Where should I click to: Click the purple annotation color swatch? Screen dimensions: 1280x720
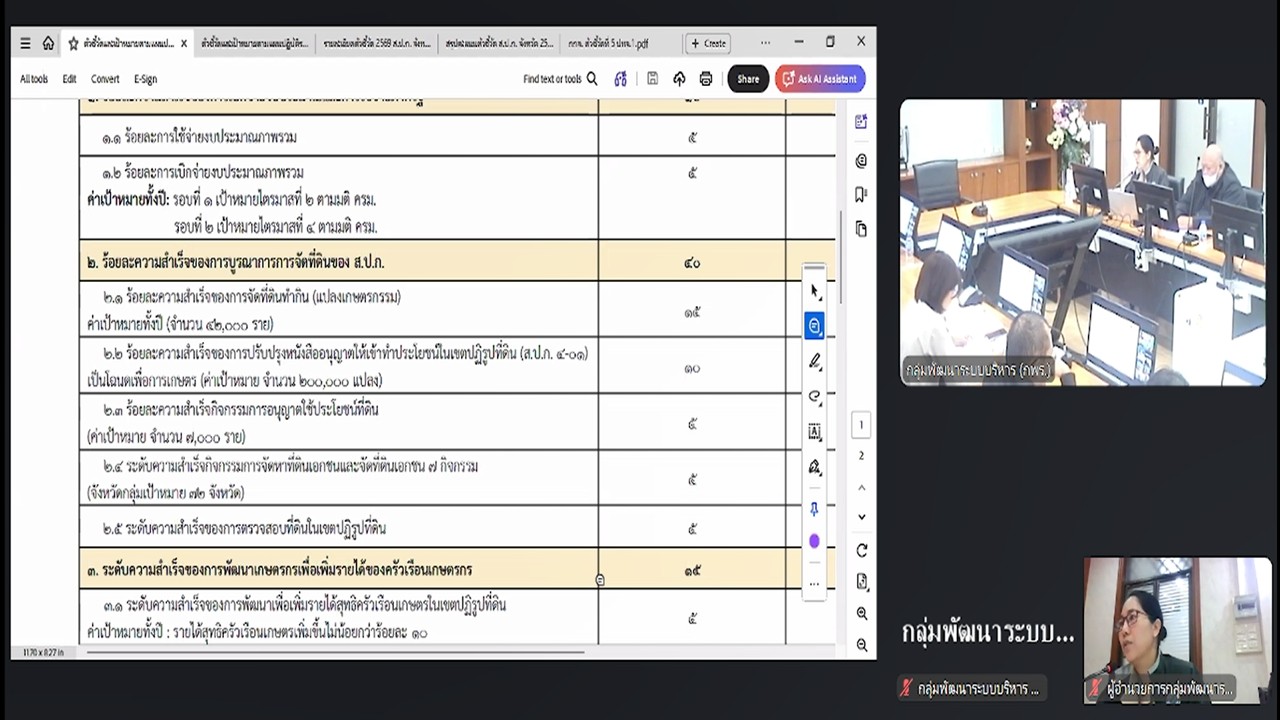[x=814, y=541]
